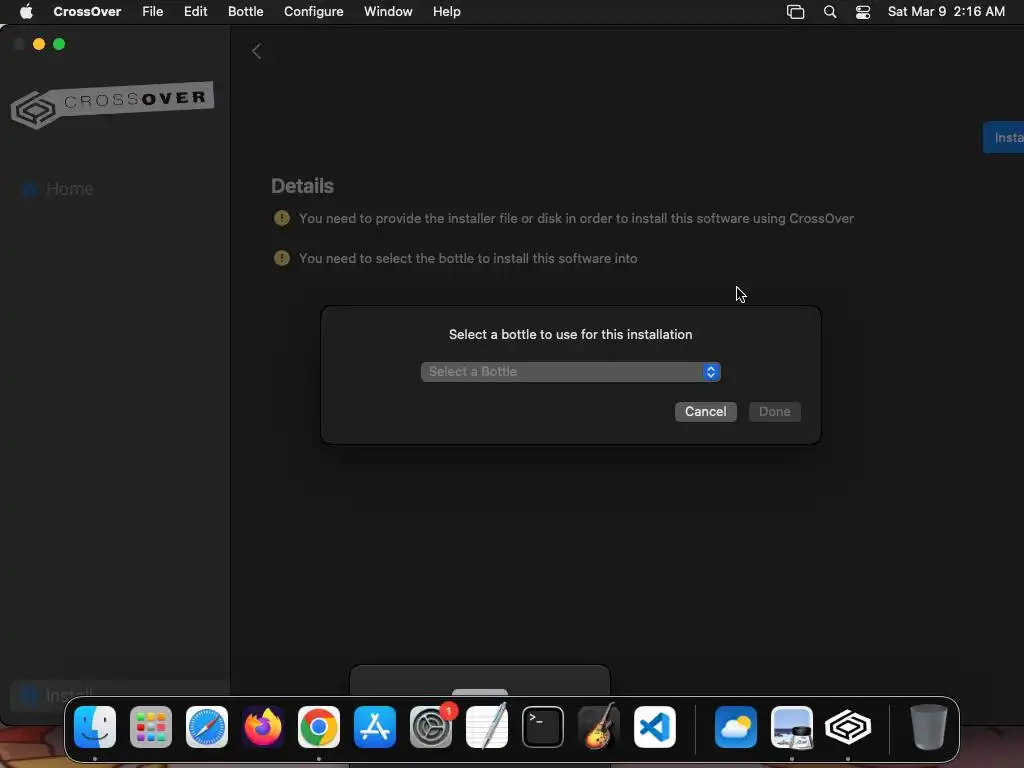
Task: Select Home in the sidebar
Action: [x=69, y=189]
